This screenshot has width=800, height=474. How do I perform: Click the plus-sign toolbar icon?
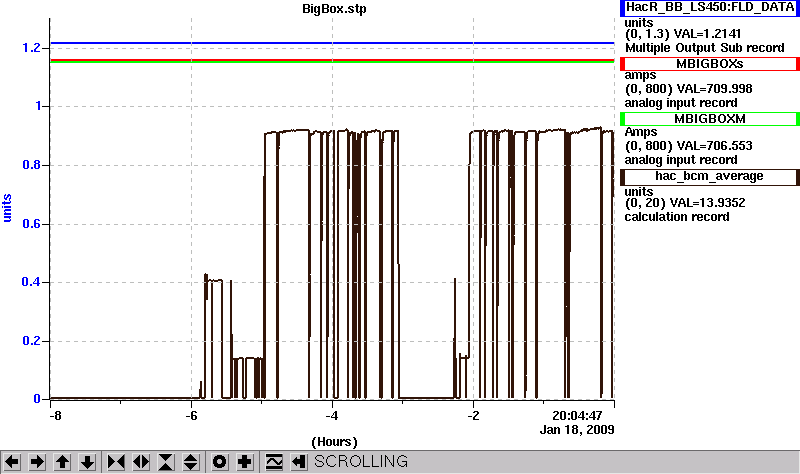245,462
